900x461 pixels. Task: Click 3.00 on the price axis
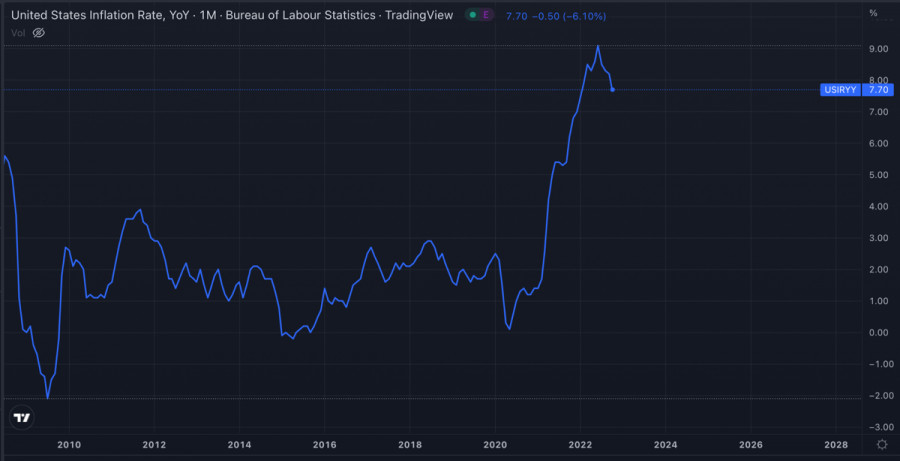click(x=879, y=238)
